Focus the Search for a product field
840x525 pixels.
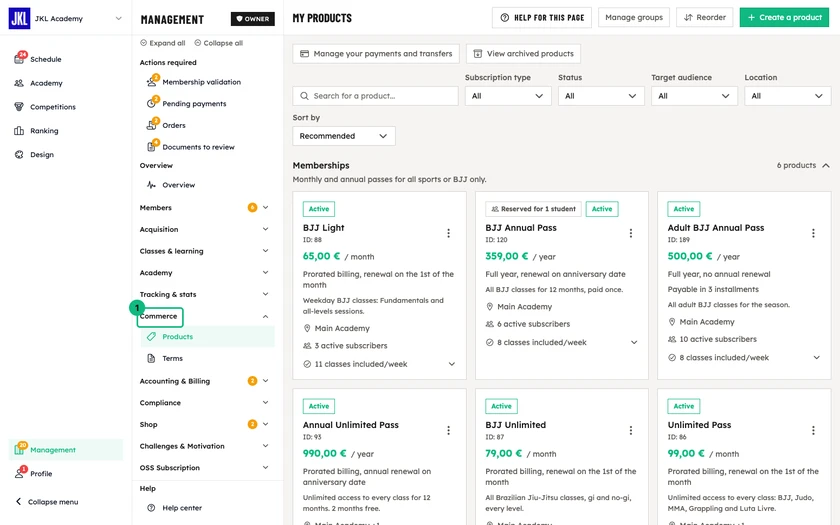(x=376, y=96)
